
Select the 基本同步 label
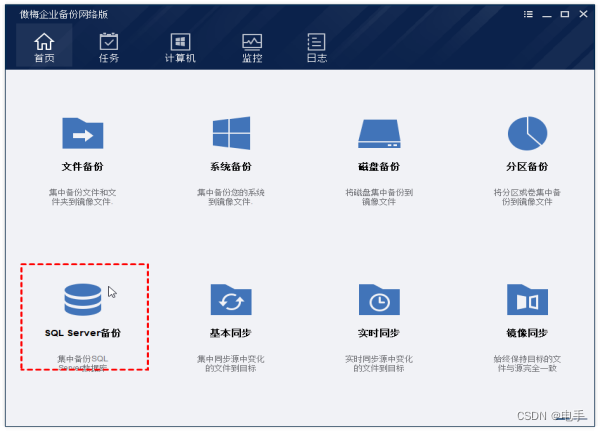point(231,333)
